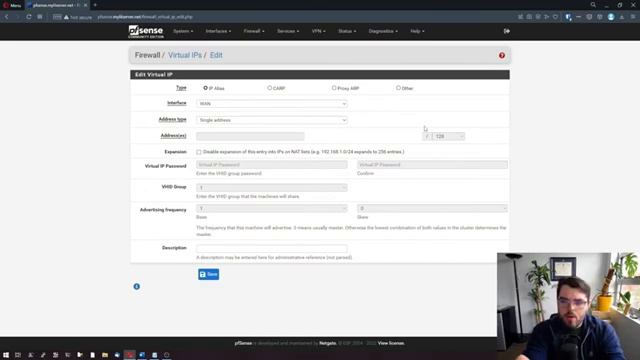The width and height of the screenshot is (640, 360).
Task: Click the Virtual IP Password field
Action: pyautogui.click(x=272, y=164)
